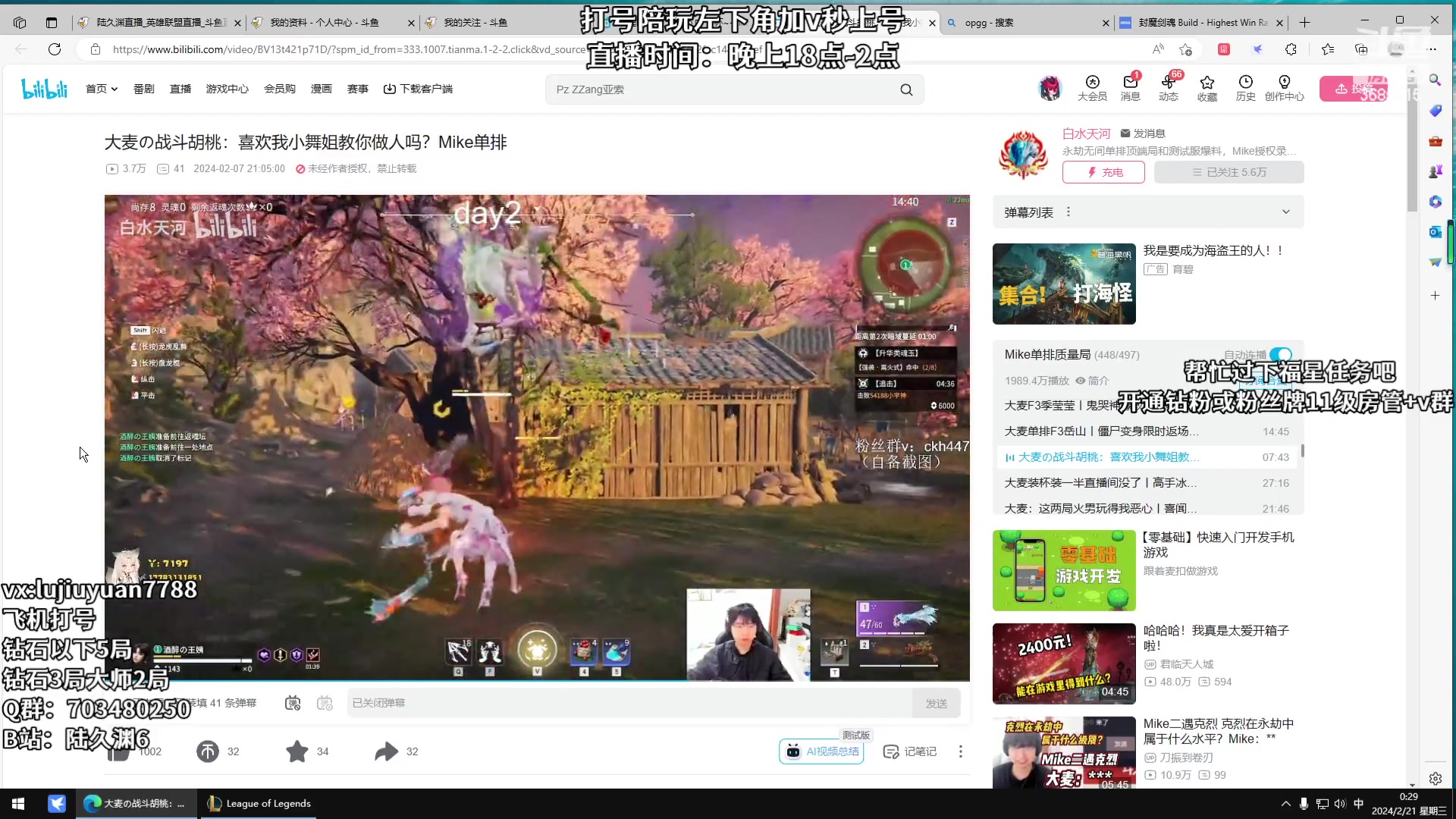This screenshot has width=1456, height=819.
Task: Click the 充电 button
Action: (1103, 172)
